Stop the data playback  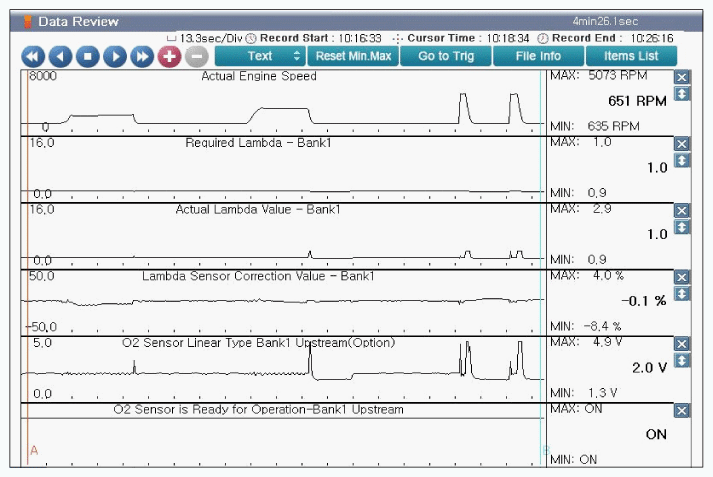88,57
